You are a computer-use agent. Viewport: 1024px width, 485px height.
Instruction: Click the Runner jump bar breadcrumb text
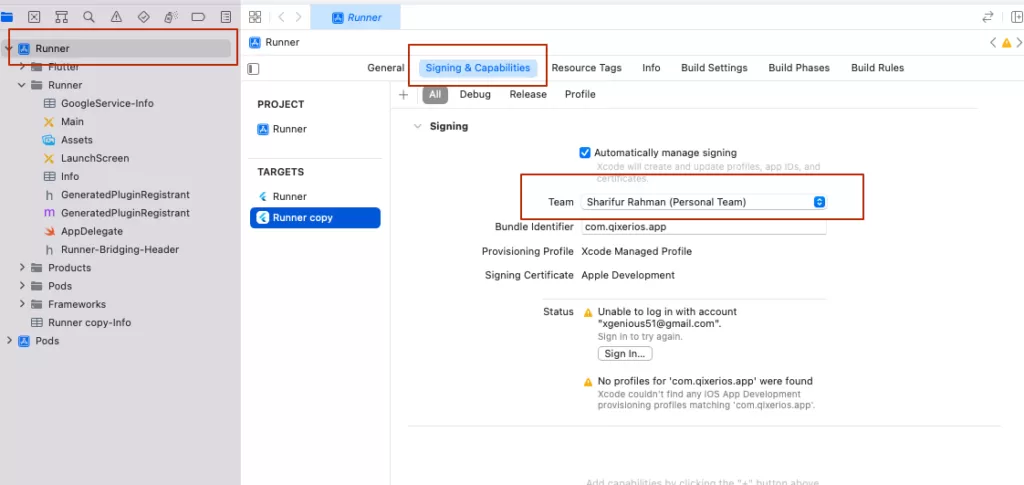[x=282, y=42]
